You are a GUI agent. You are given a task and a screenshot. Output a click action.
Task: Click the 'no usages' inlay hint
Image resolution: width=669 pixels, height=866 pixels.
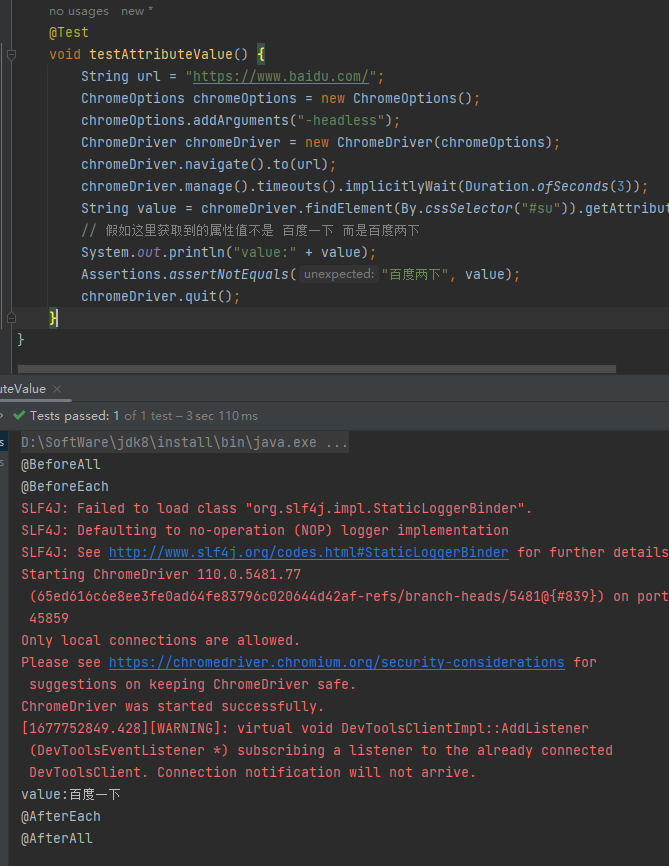(x=79, y=11)
